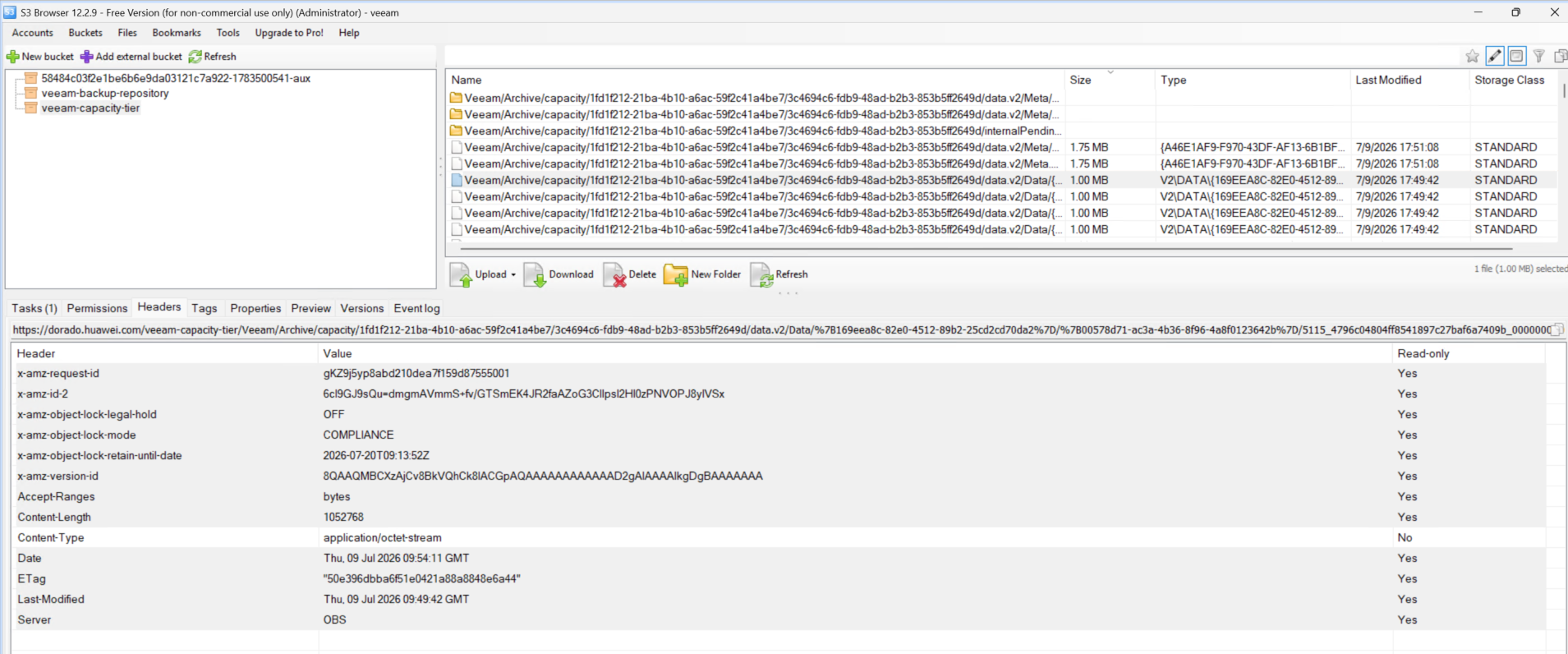Click the object URL path field

[780, 329]
